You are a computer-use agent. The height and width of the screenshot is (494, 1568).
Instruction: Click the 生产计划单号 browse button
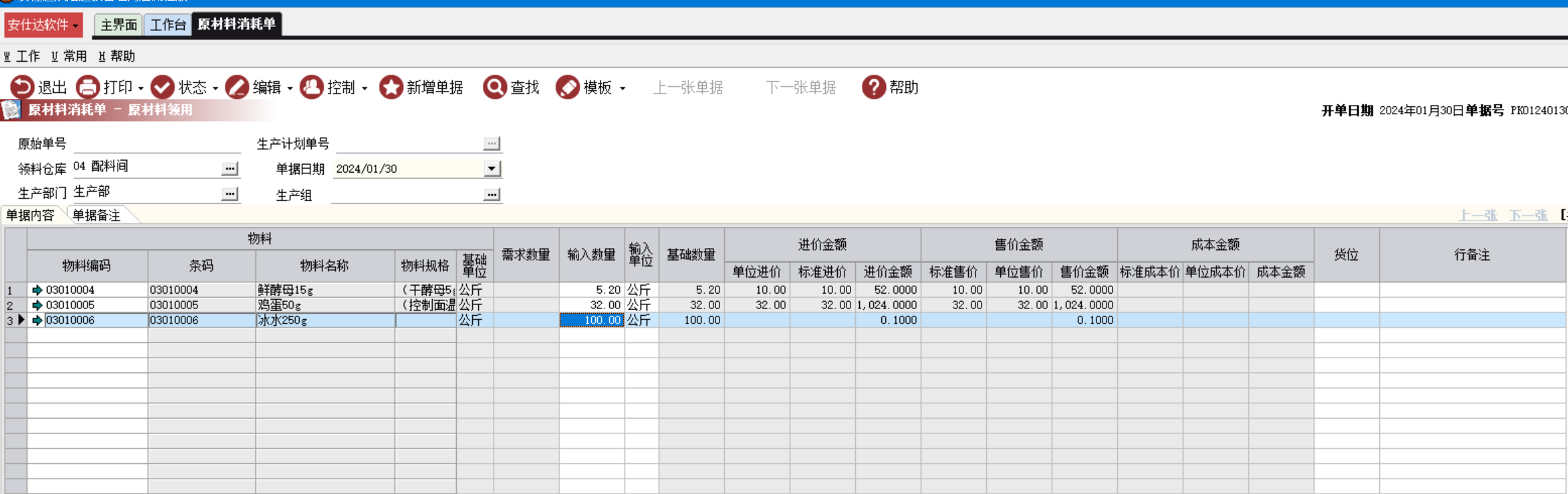[x=492, y=144]
